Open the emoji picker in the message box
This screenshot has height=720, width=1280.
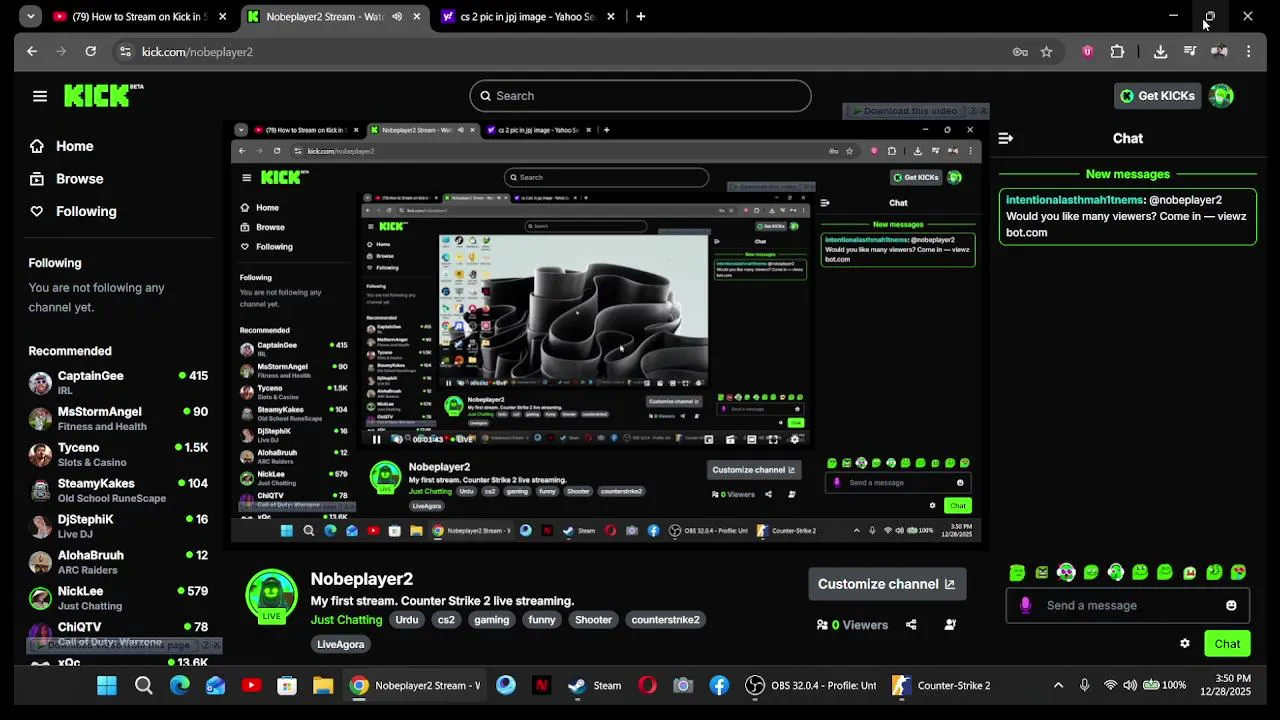1231,605
